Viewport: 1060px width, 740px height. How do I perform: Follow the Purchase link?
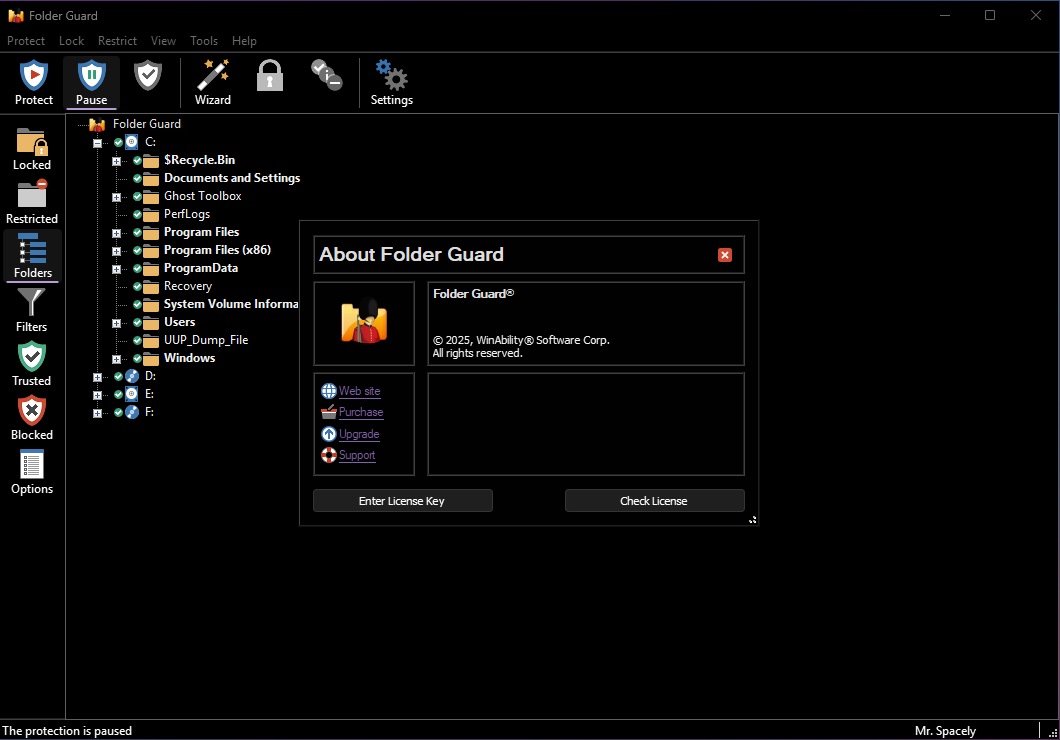(x=361, y=412)
